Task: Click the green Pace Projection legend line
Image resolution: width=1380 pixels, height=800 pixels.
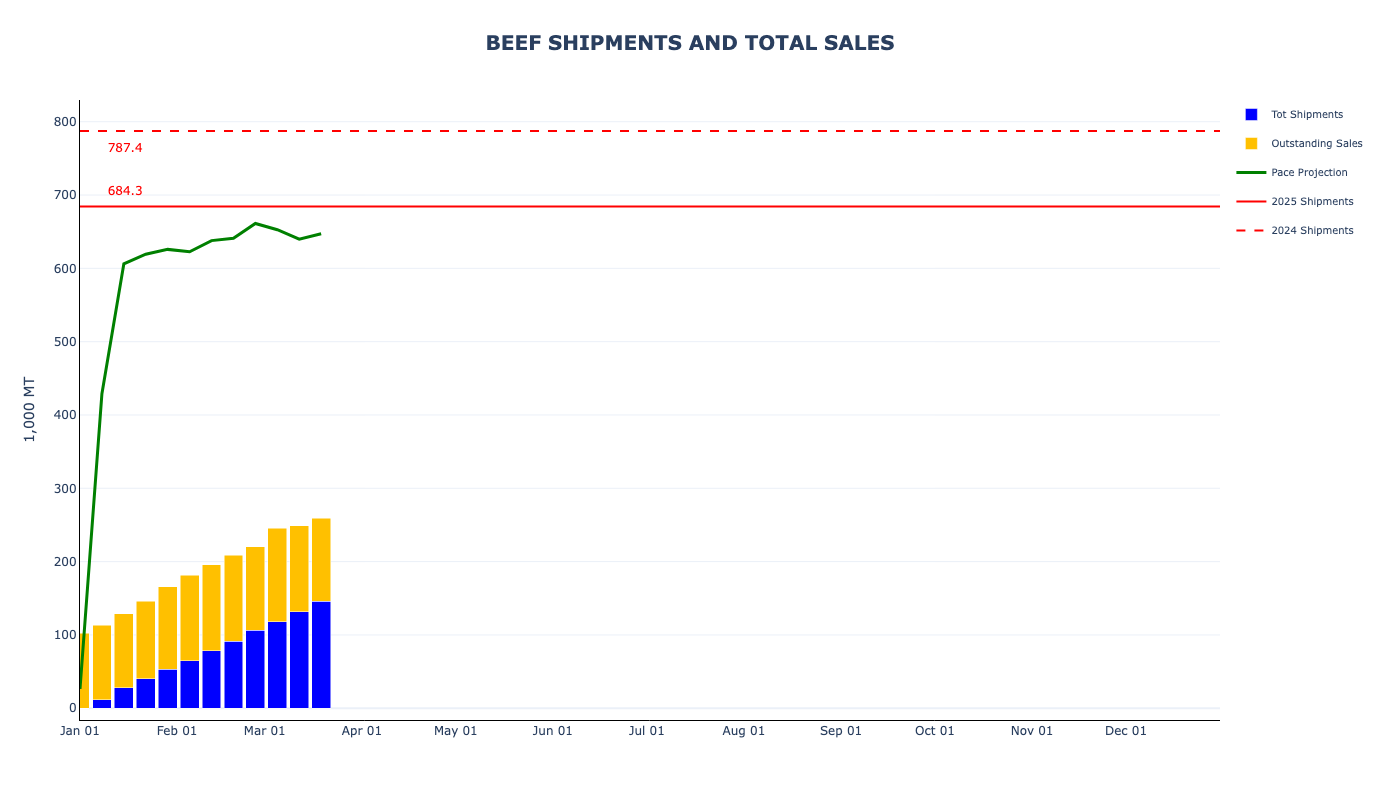Action: point(1251,173)
